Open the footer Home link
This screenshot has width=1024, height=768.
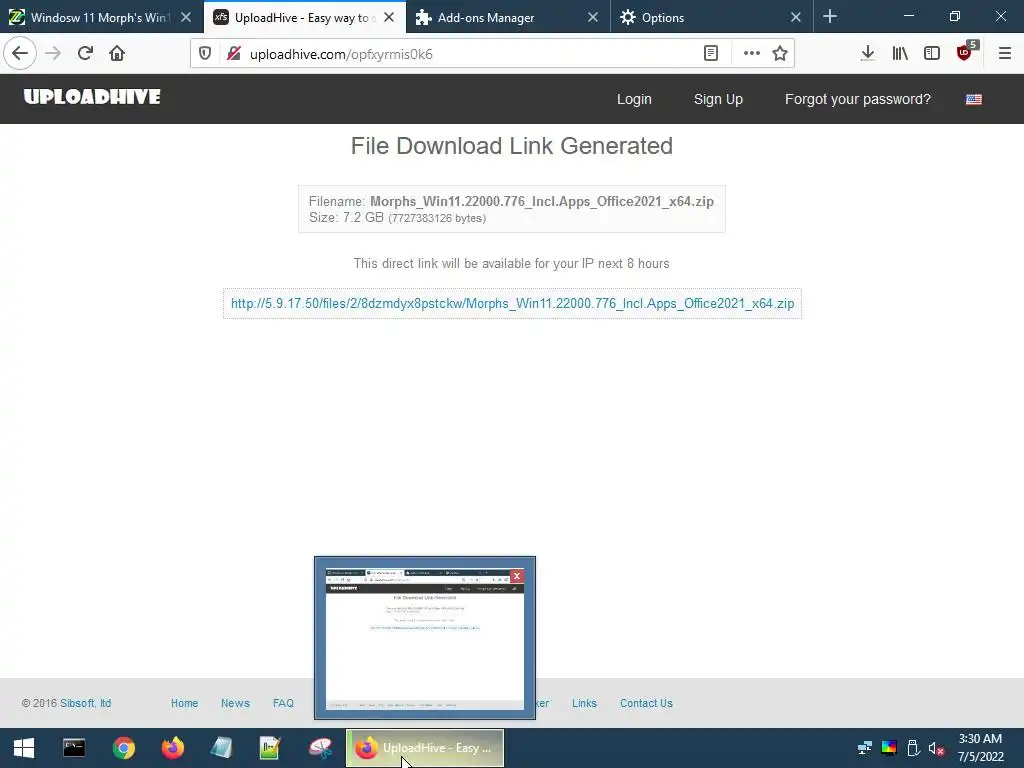click(184, 703)
